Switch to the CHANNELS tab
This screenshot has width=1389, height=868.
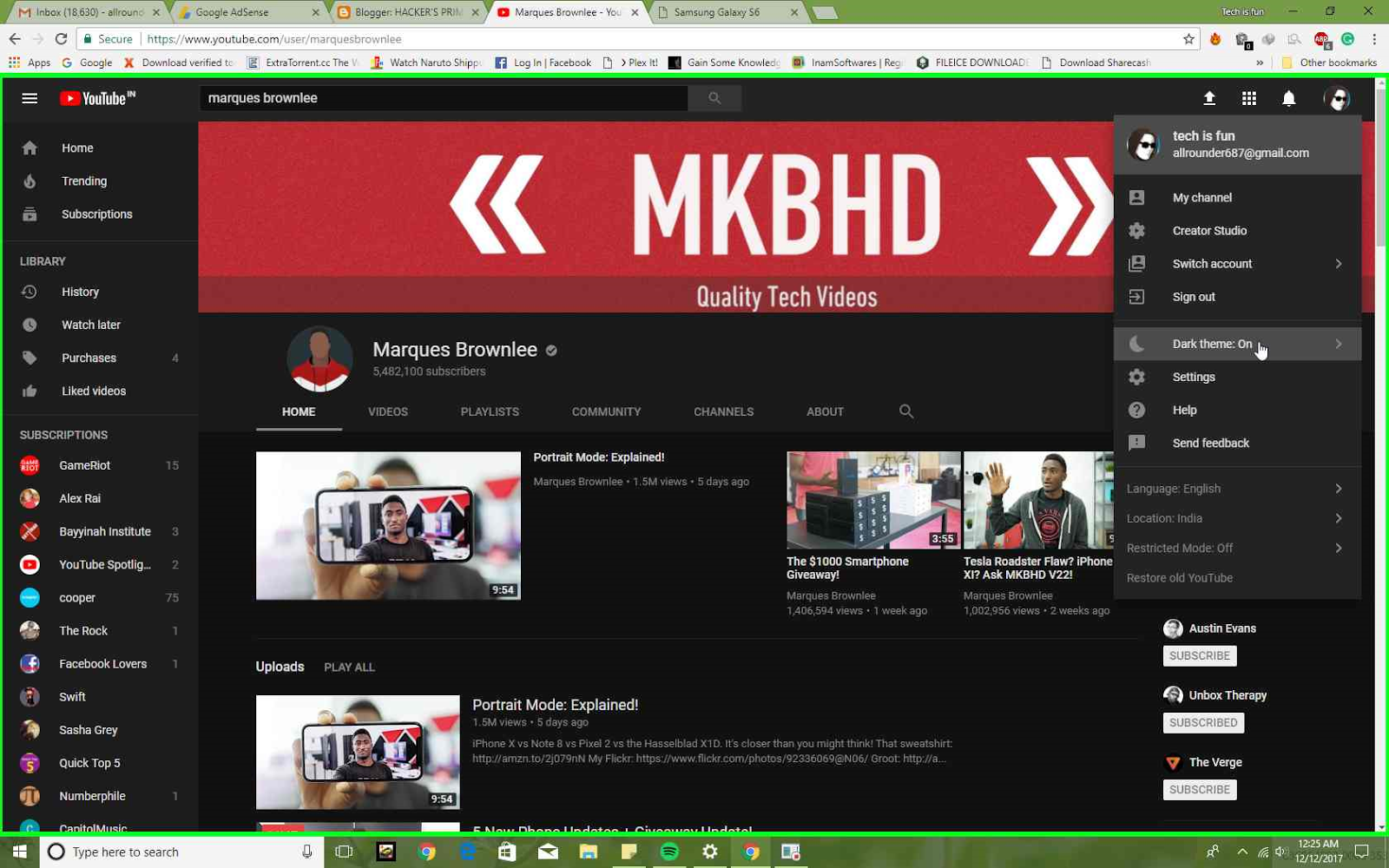[723, 411]
